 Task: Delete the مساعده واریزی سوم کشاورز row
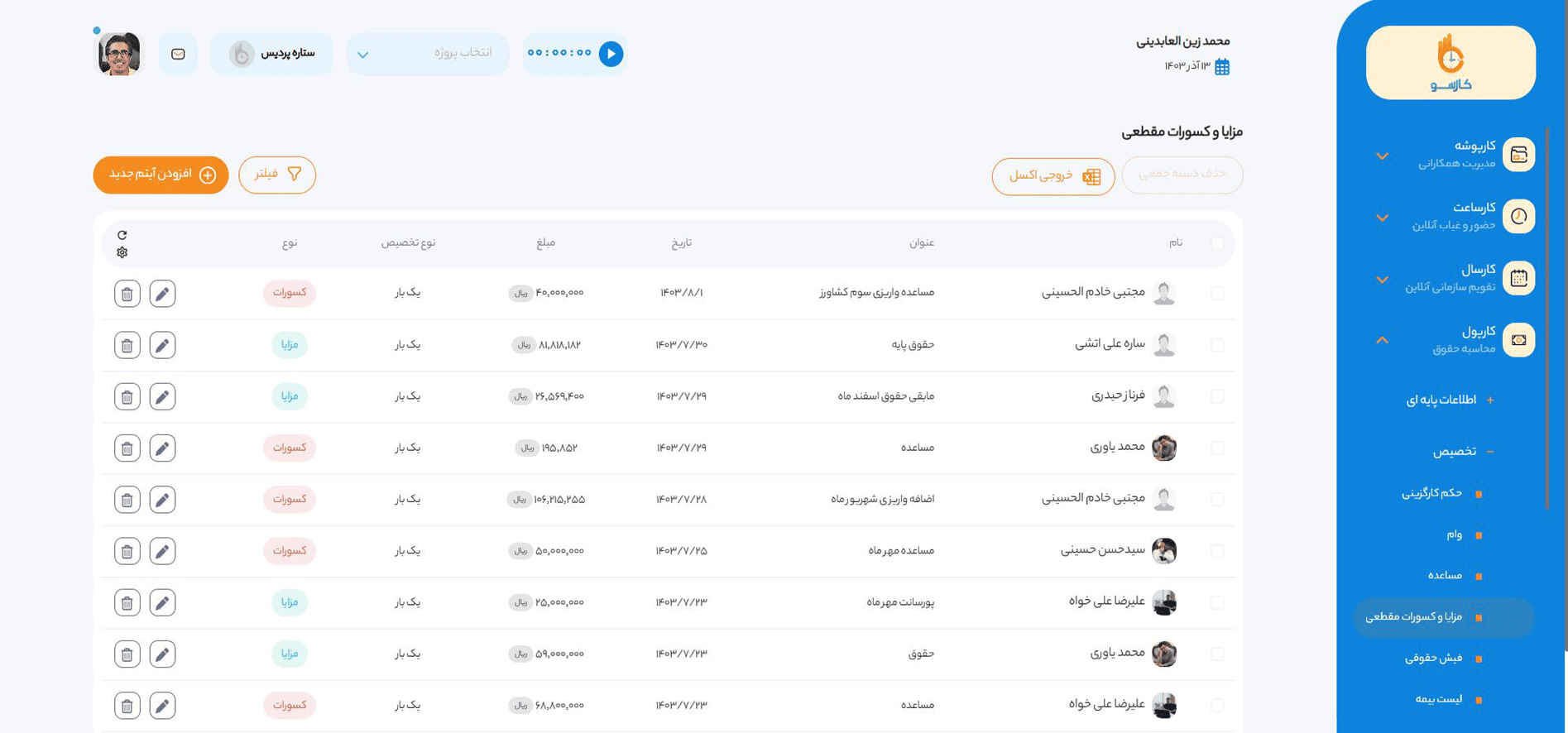(127, 294)
